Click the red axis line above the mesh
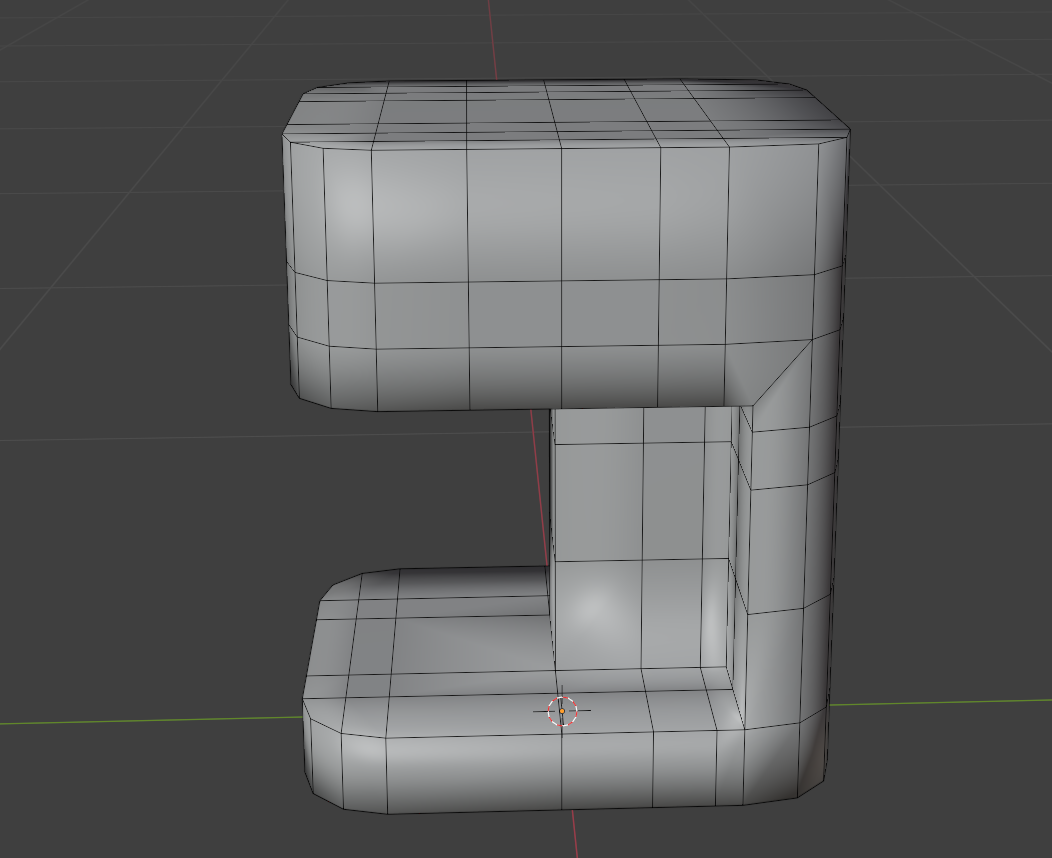Screen dimensions: 1052x858 pos(493,39)
